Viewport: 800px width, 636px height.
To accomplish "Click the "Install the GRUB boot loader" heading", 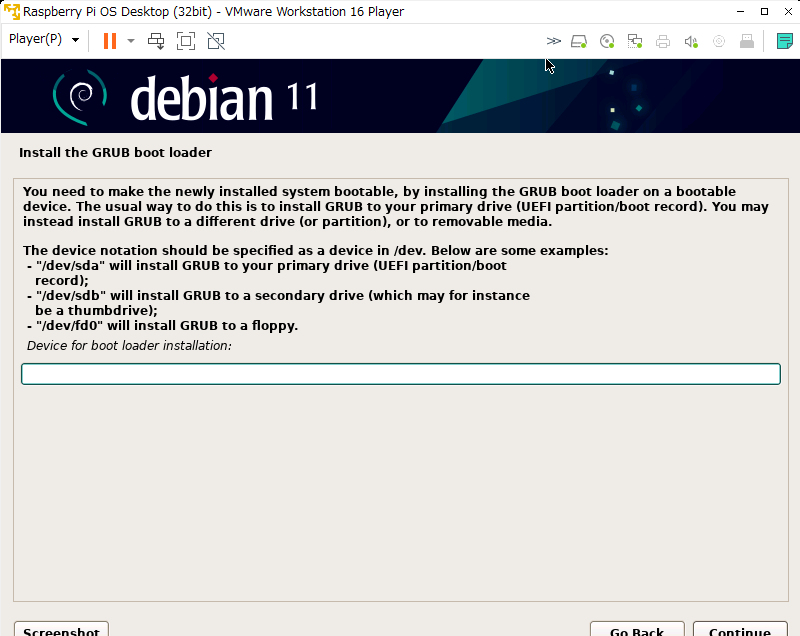I will 115,152.
